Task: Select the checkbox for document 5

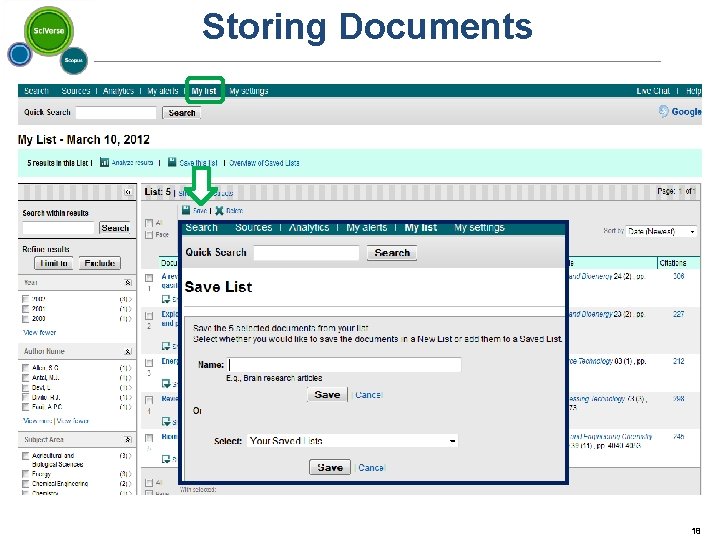Action: [x=149, y=438]
